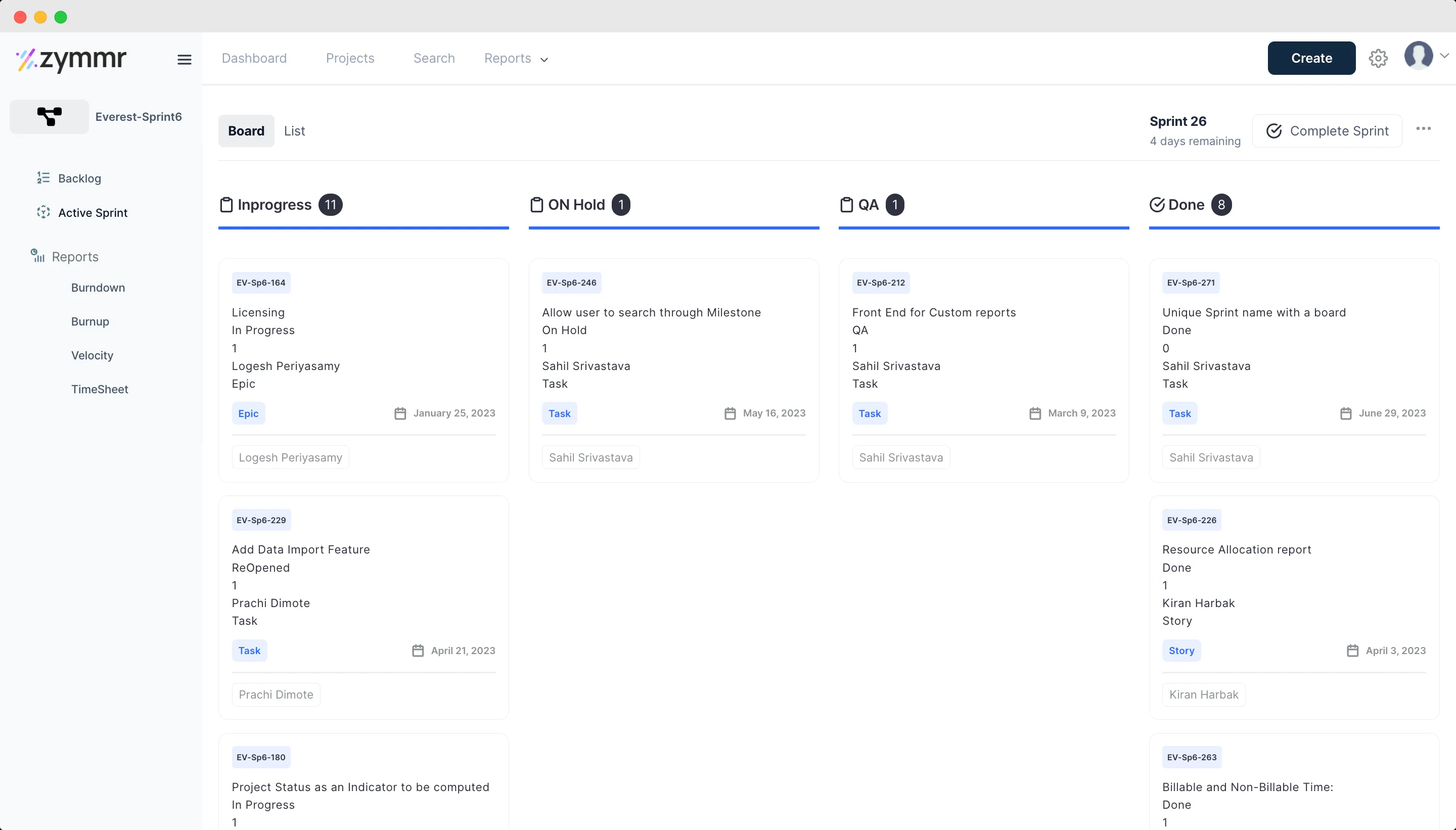1456x830 pixels.
Task: Open issue EV-Sp6-263 tag
Action: [1192, 757]
